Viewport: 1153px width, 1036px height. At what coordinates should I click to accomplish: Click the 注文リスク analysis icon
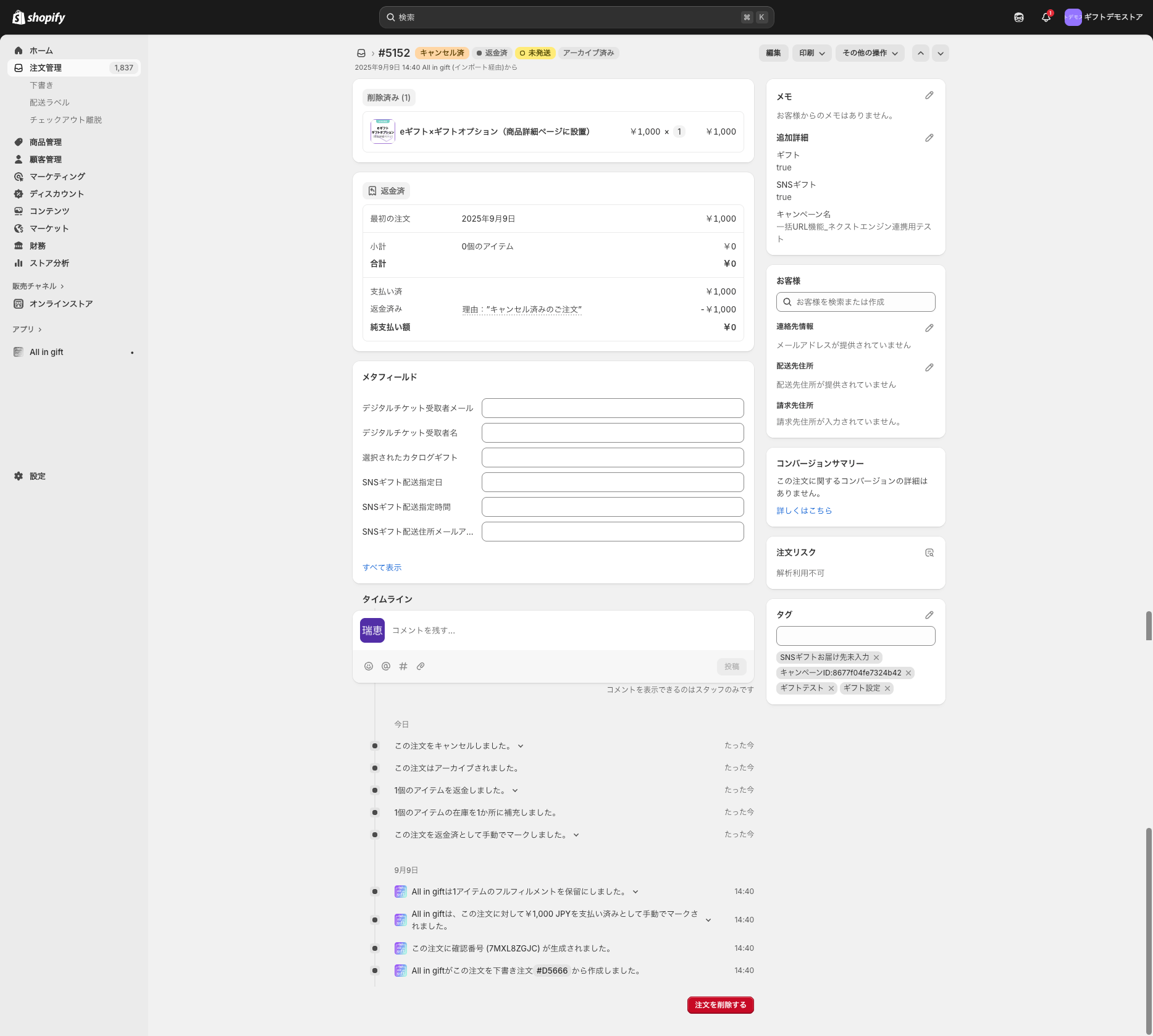click(929, 553)
